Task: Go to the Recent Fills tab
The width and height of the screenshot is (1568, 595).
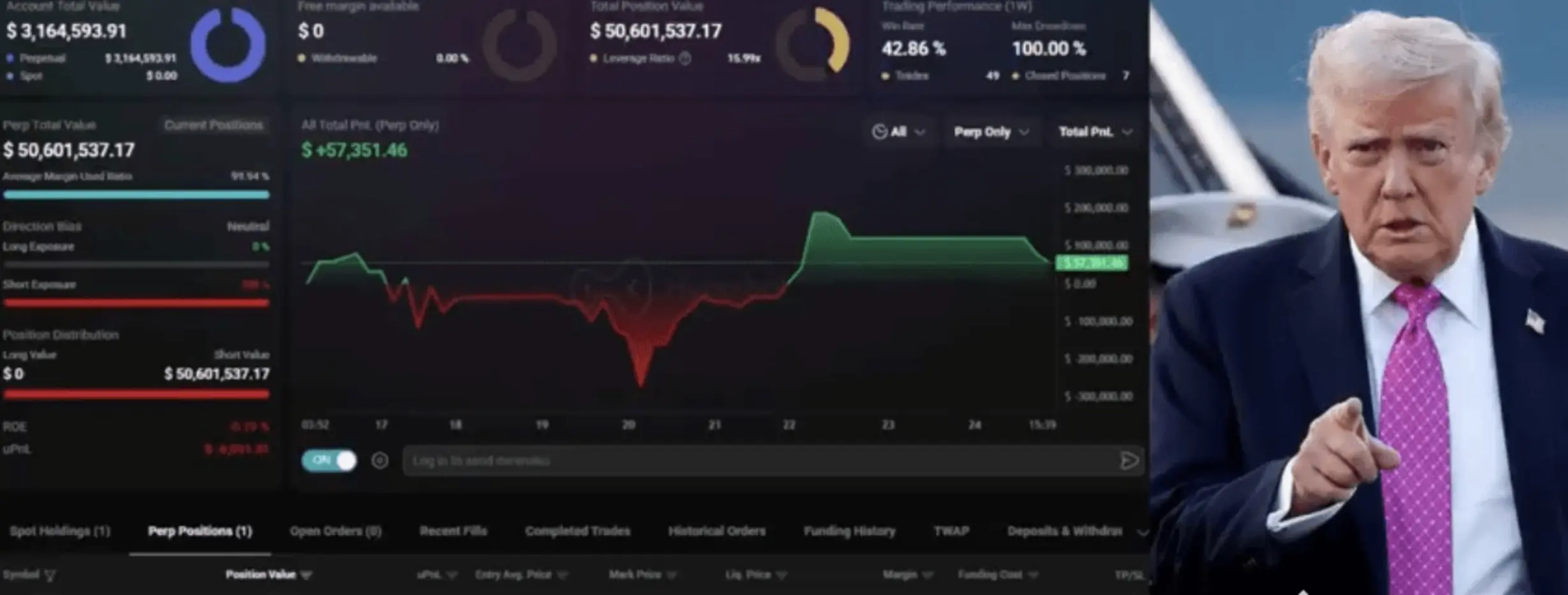Action: 453,531
